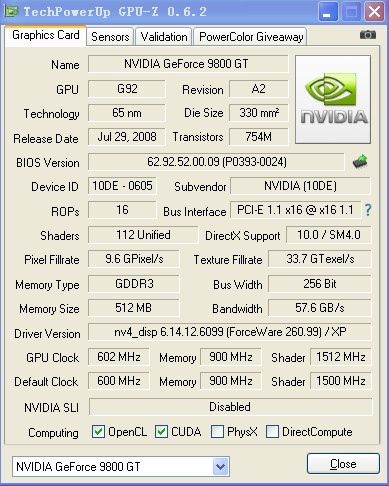
Task: Click the ROPs field showing 16
Action: point(122,210)
